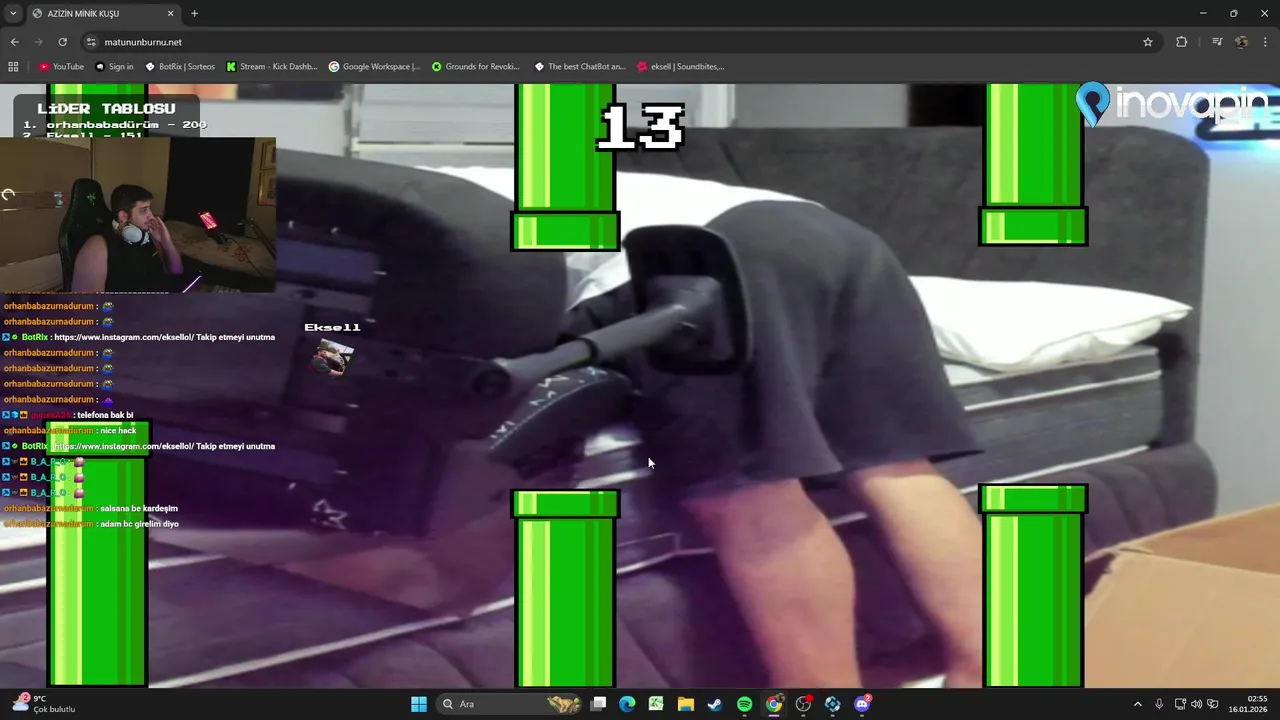
Task: Open the media controls icon in toolbar
Action: pyautogui.click(x=1217, y=42)
